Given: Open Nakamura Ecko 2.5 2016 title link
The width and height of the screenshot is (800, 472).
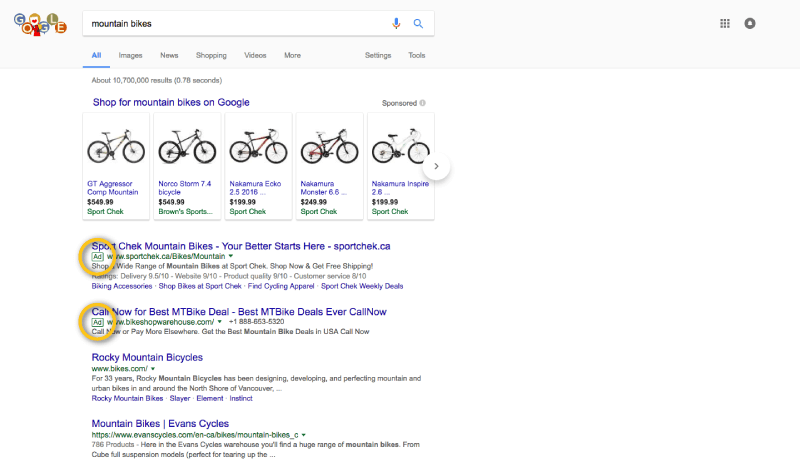Looking at the screenshot, I should pyautogui.click(x=255, y=188).
